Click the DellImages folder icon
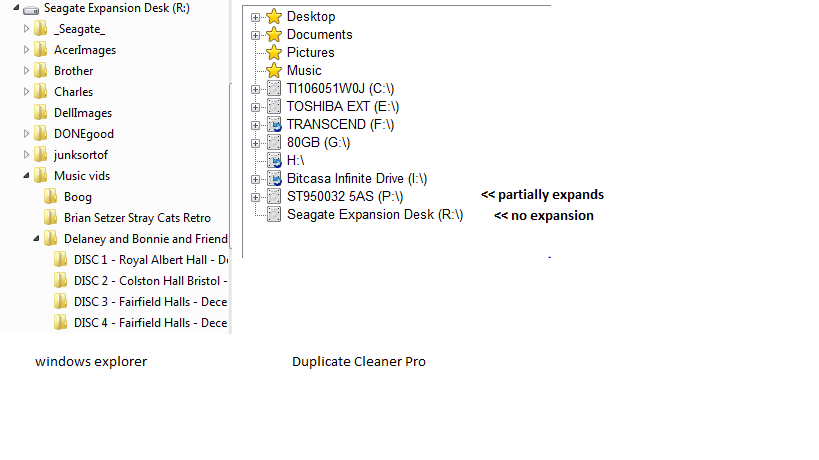The width and height of the screenshot is (819, 460). (x=41, y=113)
